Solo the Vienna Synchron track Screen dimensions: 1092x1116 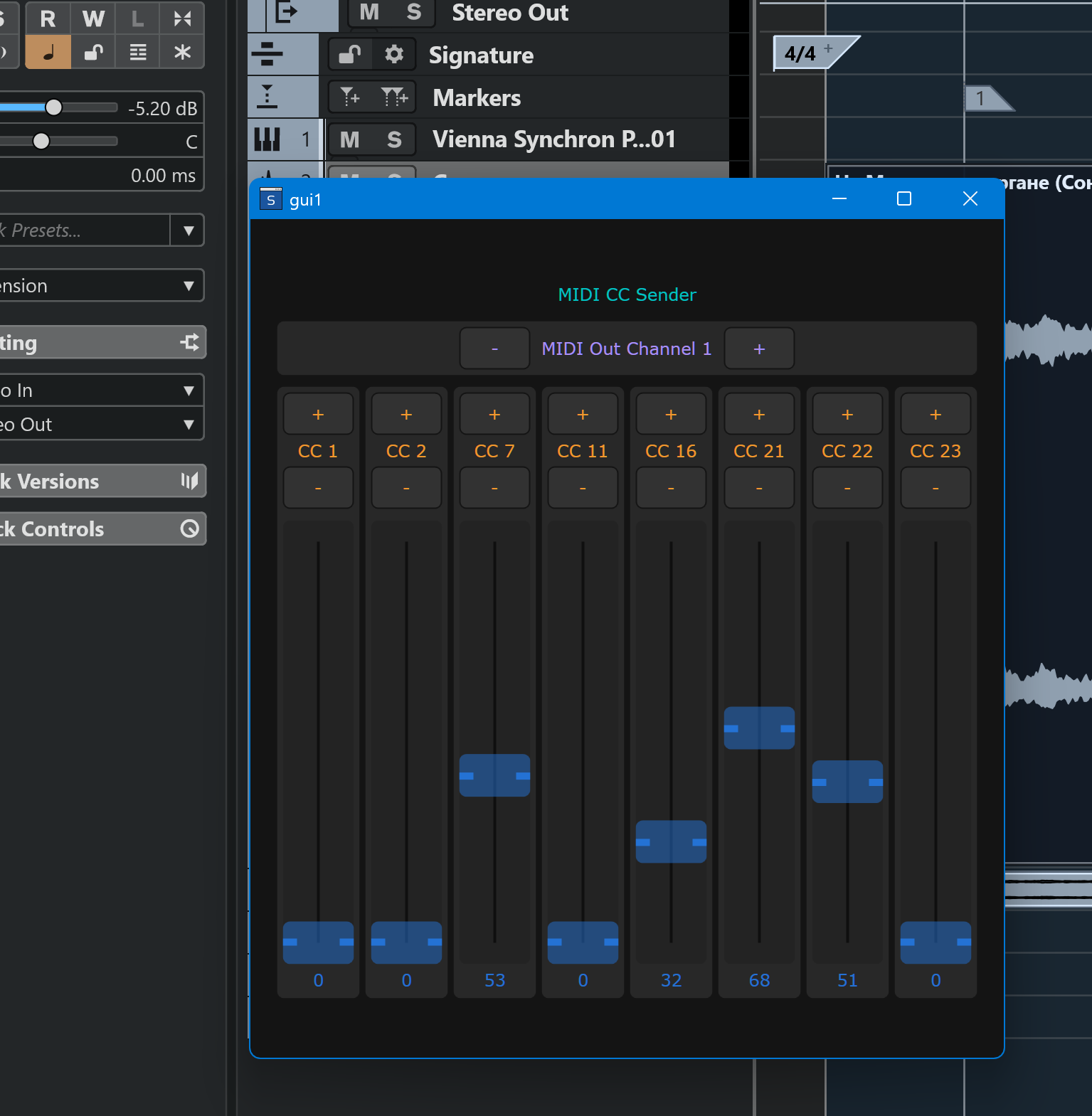pos(394,139)
